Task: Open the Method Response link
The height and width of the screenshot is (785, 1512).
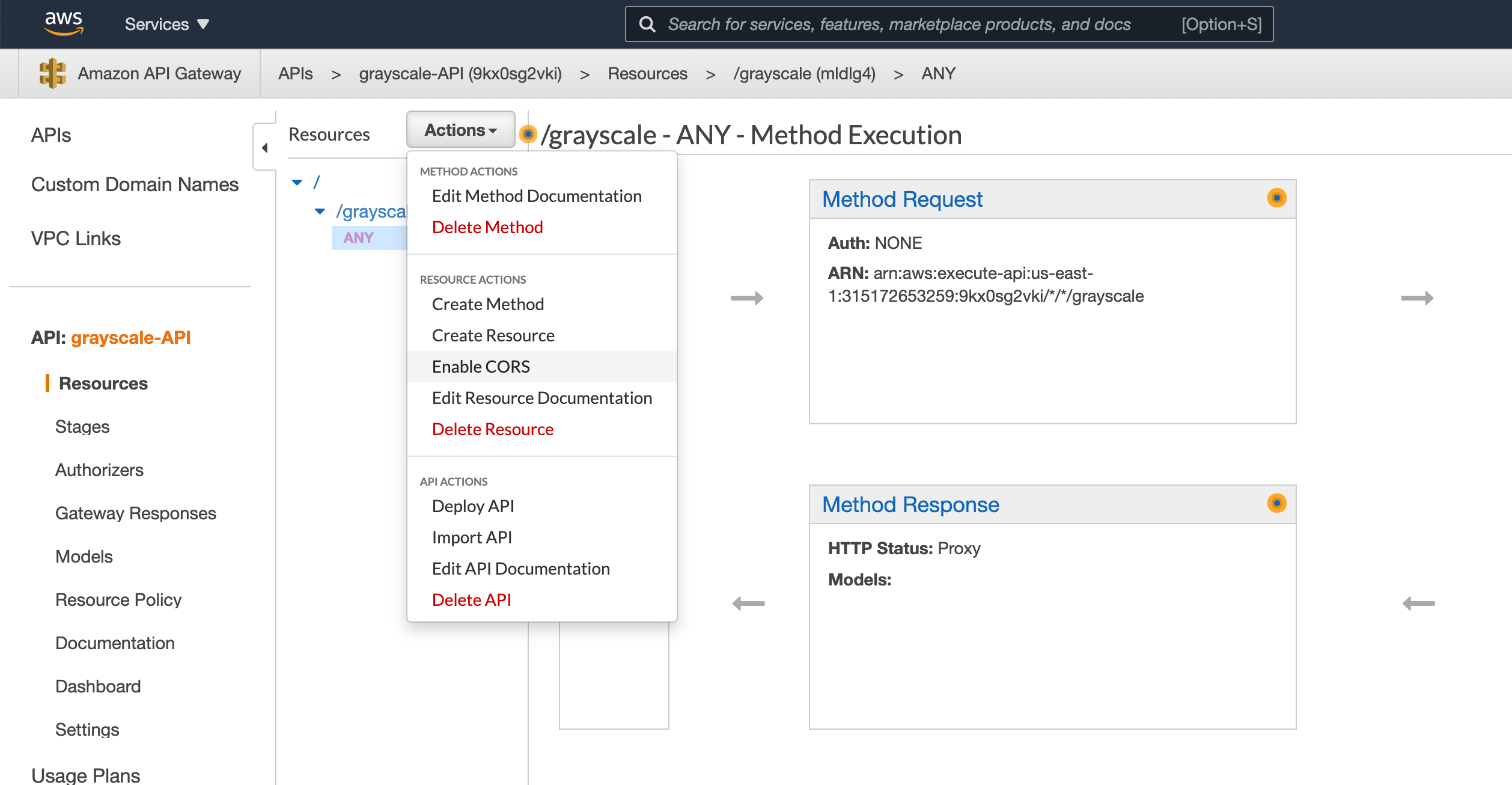Action: 910,504
